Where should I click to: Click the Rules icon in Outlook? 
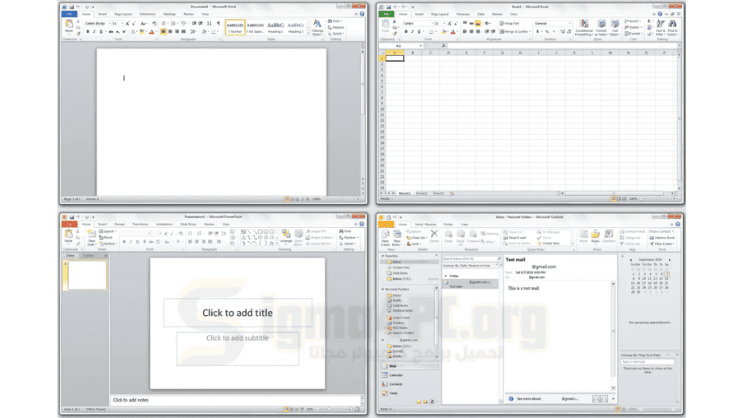pos(595,236)
